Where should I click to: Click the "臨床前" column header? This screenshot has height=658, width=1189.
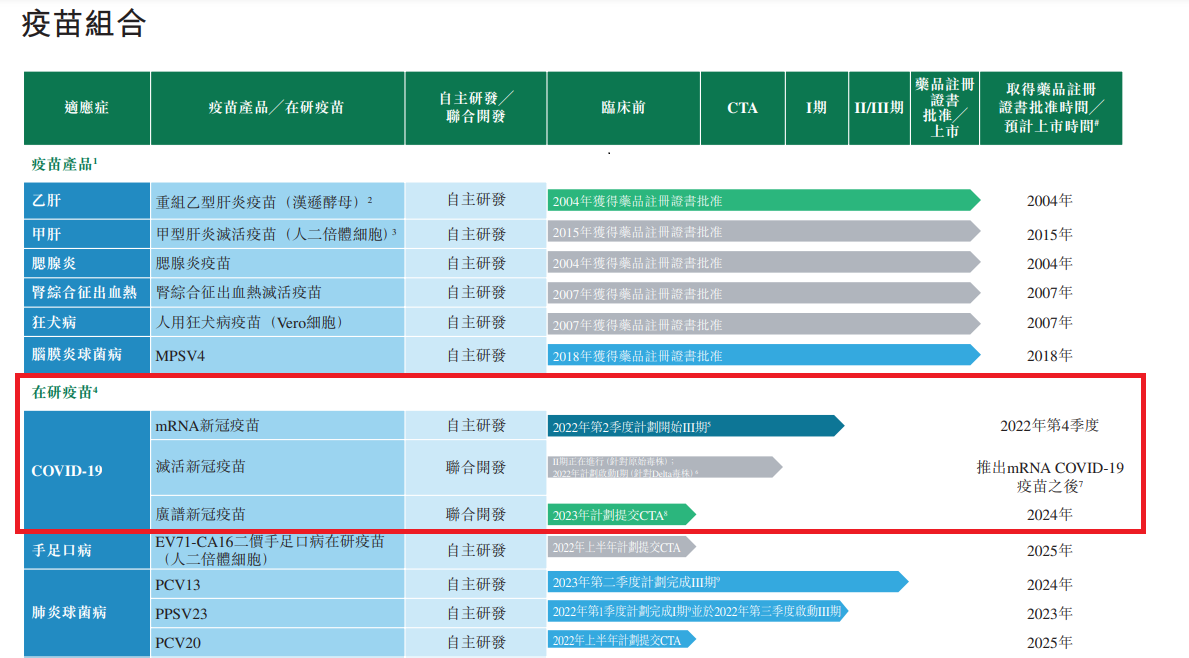point(623,108)
